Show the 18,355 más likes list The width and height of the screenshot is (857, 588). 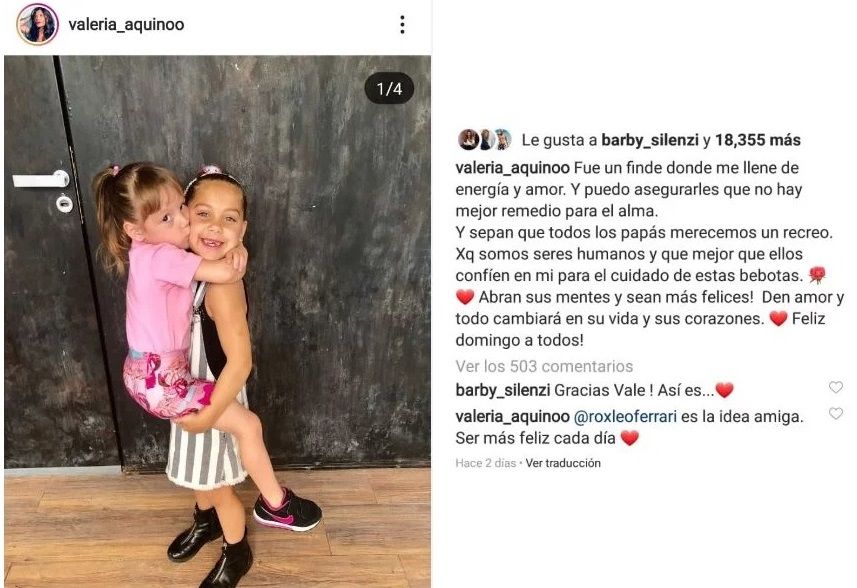click(x=758, y=140)
